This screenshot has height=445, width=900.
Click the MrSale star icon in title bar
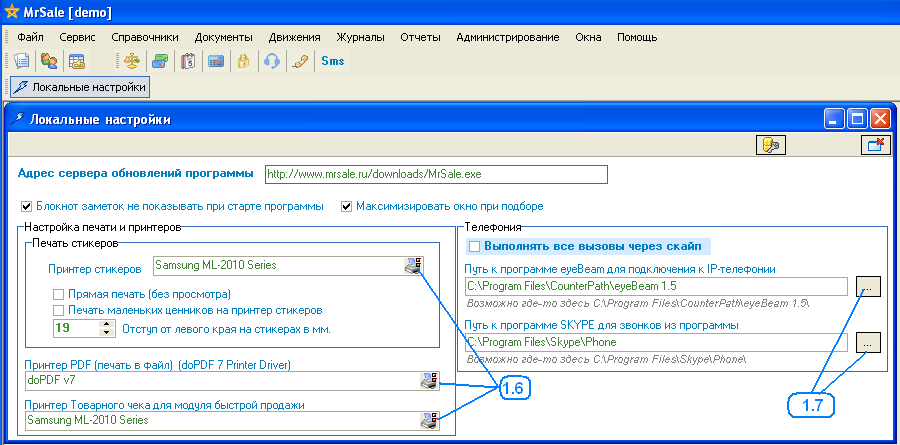(x=11, y=11)
